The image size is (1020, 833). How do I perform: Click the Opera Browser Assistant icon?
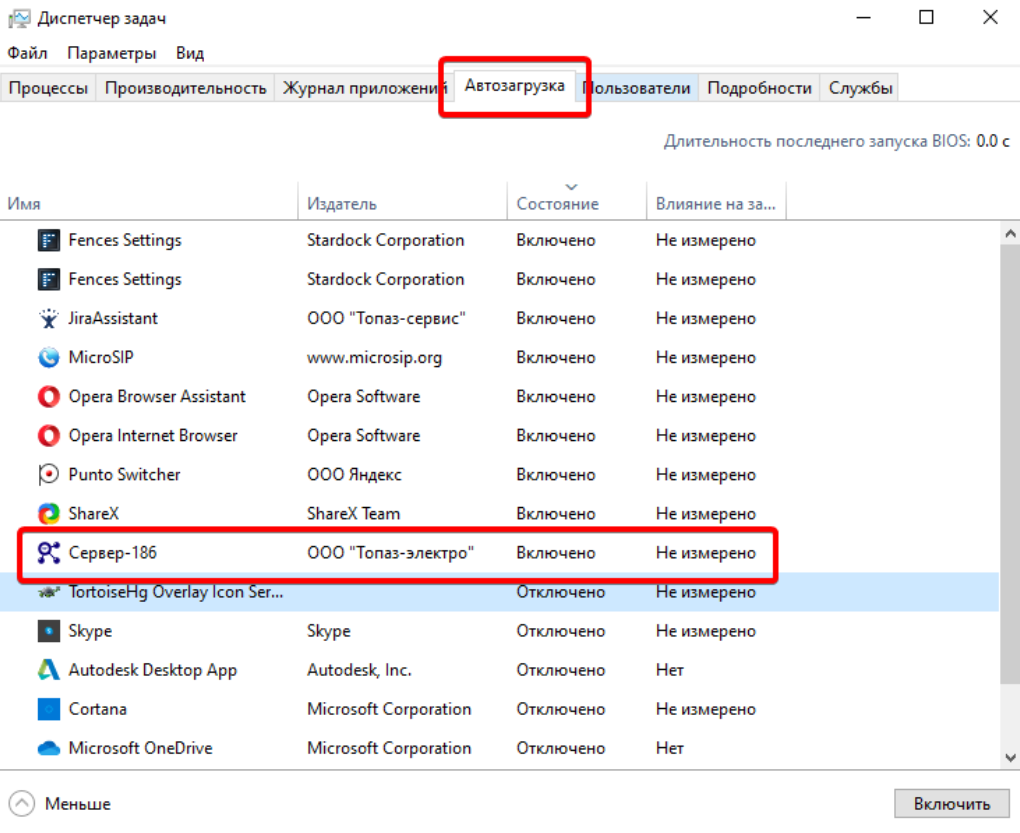click(x=49, y=397)
